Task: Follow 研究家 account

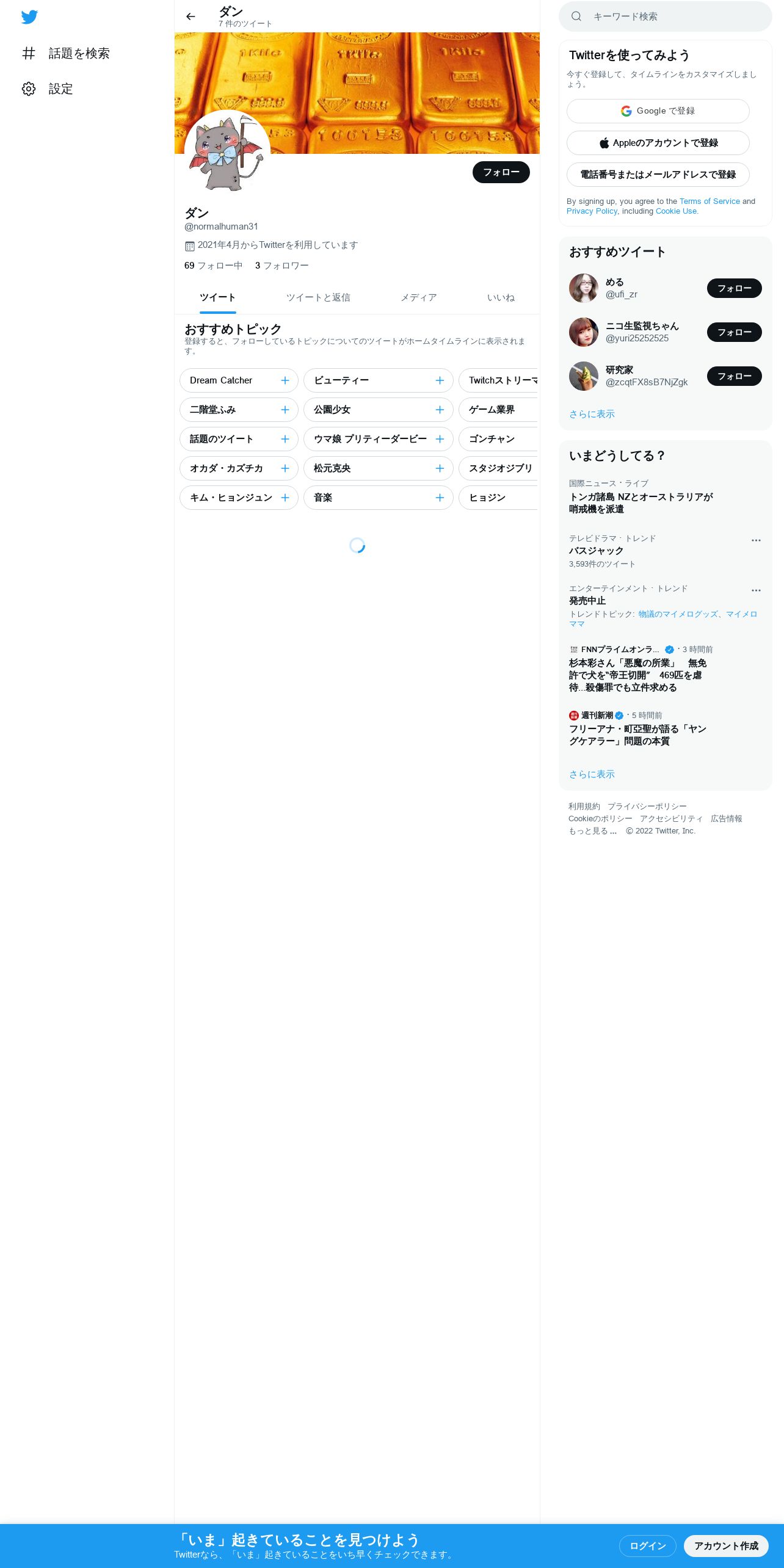Action: [x=734, y=376]
